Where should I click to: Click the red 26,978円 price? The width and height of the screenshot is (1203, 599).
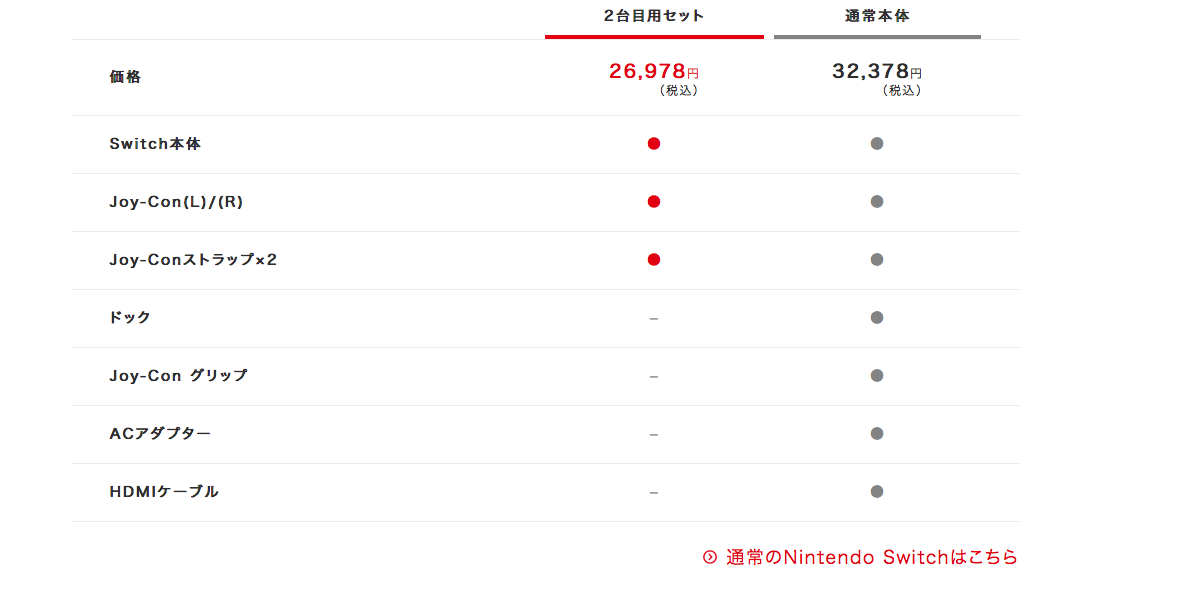click(x=654, y=72)
